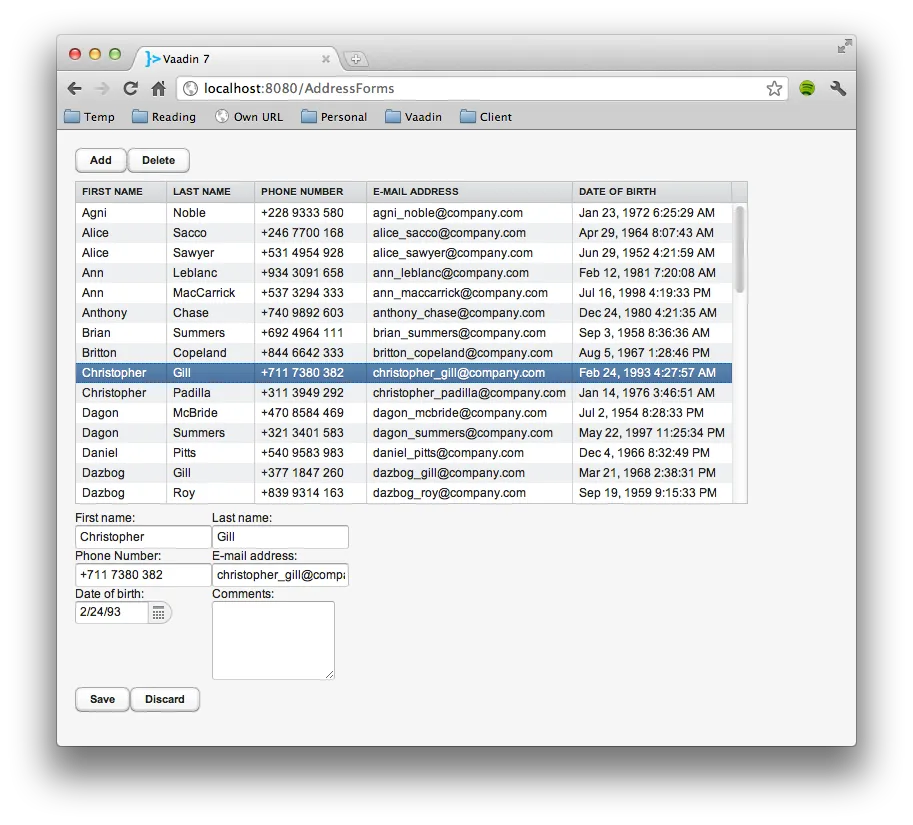The image size is (913, 825).
Task: Open the date of birth calendar picker icon
Action: coord(158,612)
